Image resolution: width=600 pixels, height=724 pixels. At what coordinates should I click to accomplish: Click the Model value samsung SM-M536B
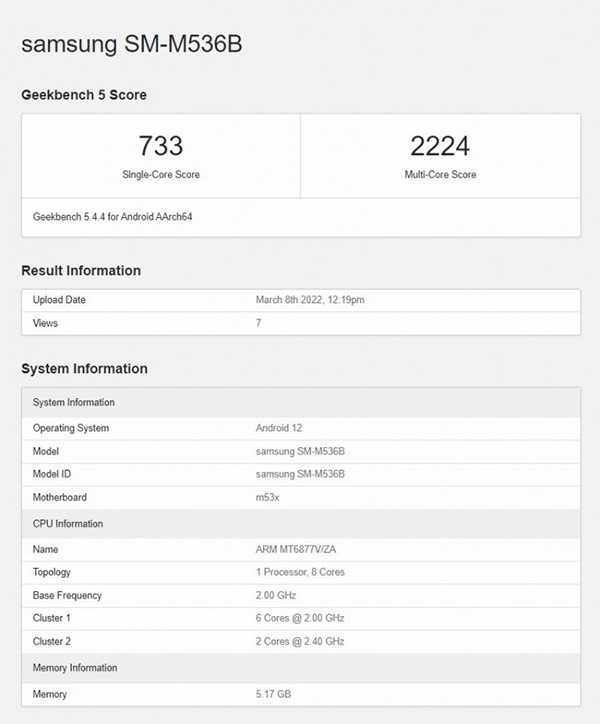[x=301, y=451]
